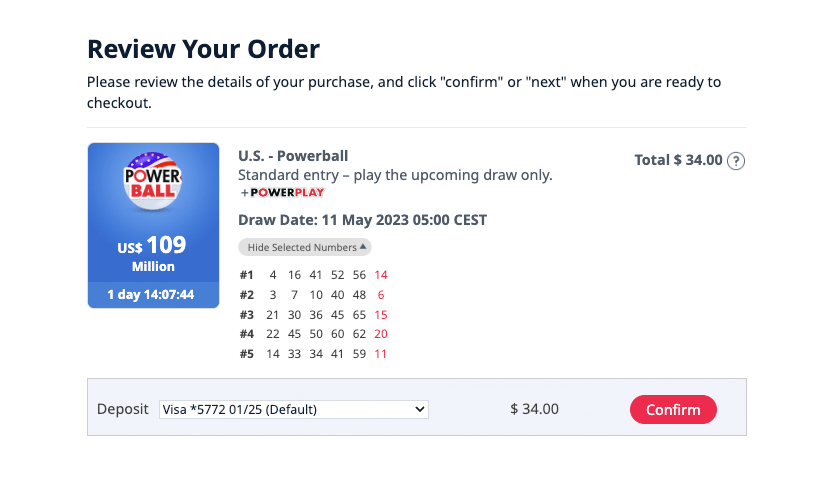Click the Total $ 34.00 amount
The image size is (820, 501).
(x=678, y=160)
